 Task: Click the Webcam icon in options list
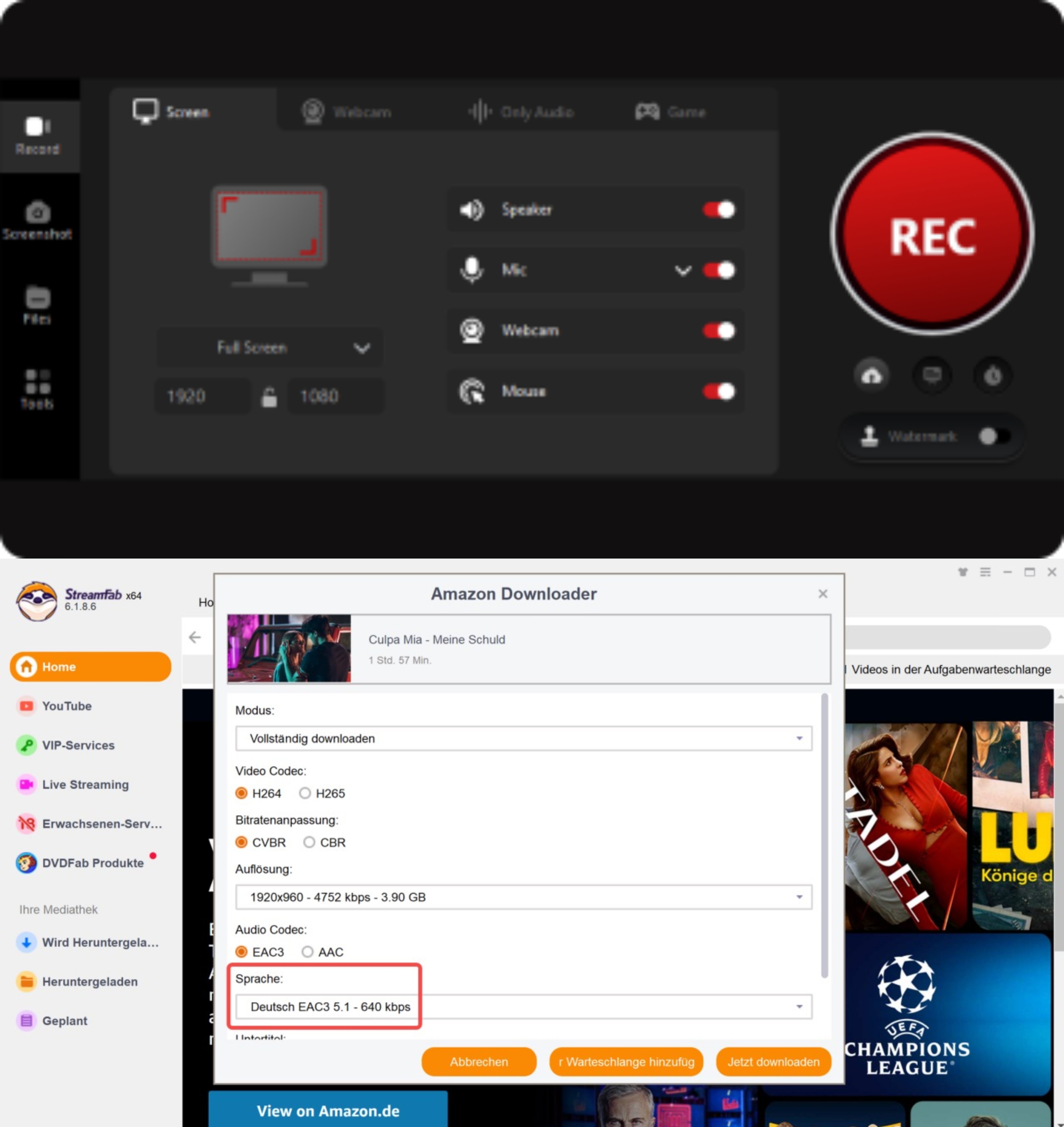(x=471, y=331)
